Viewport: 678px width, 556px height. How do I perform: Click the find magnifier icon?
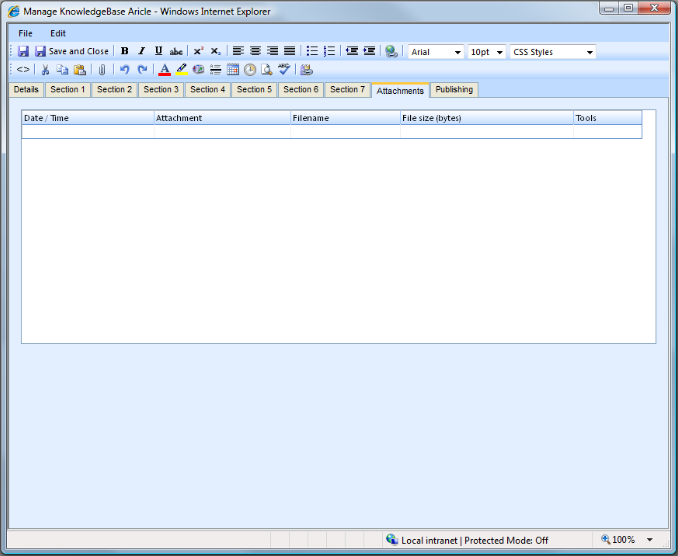267,69
